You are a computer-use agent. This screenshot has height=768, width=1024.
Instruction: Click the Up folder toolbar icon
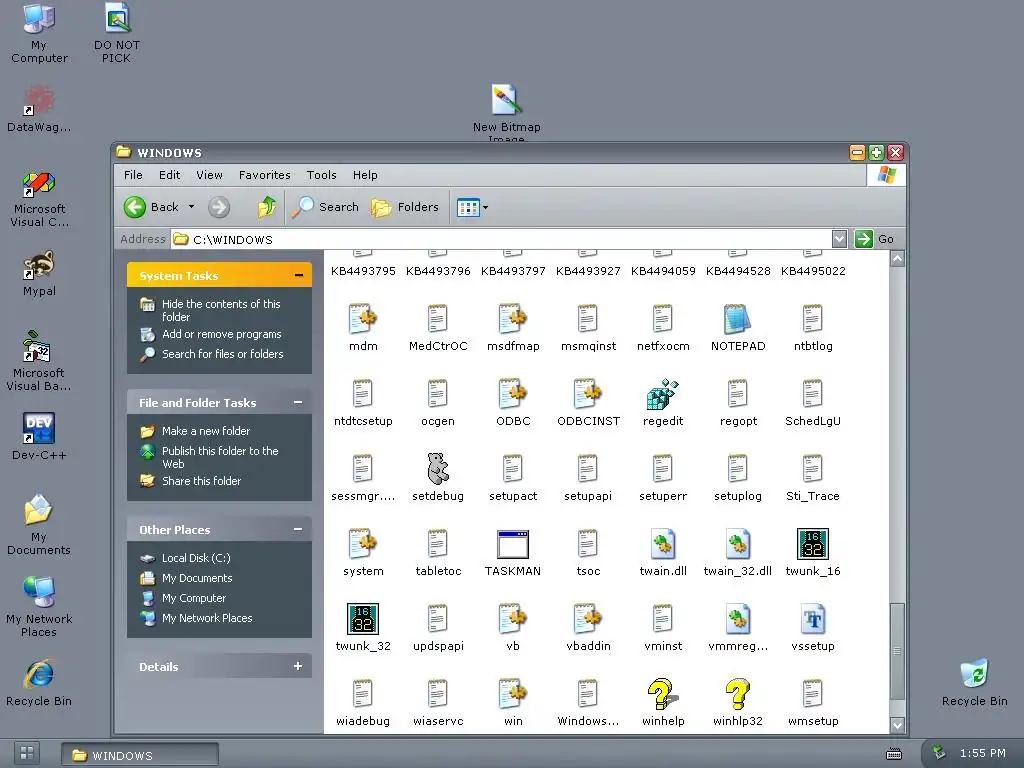266,207
